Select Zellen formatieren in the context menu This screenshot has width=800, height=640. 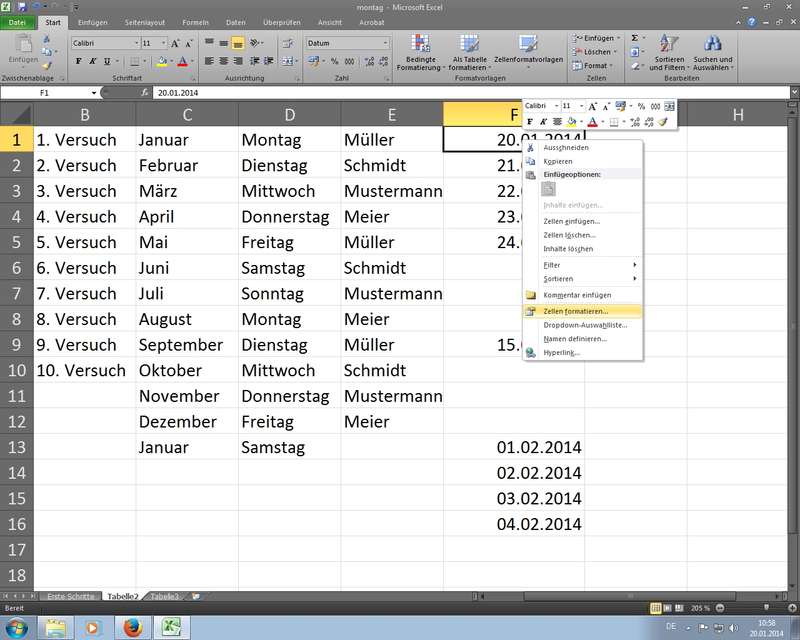coord(582,311)
